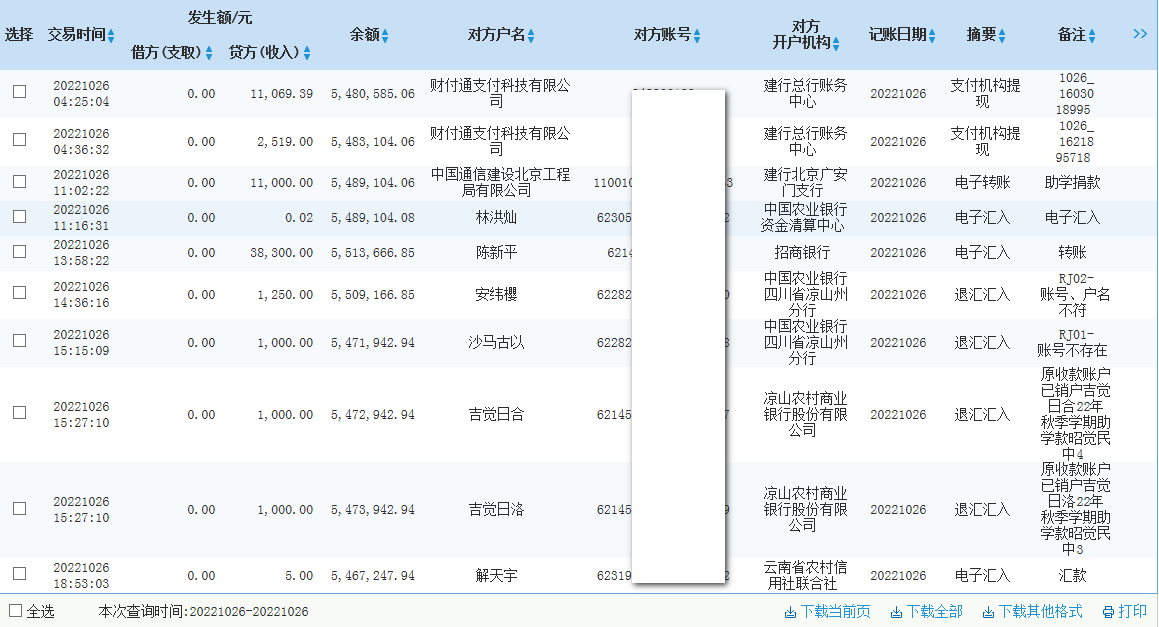Click the 记账日期 column header text
Image resolution: width=1159 pixels, height=627 pixels.
click(x=897, y=35)
